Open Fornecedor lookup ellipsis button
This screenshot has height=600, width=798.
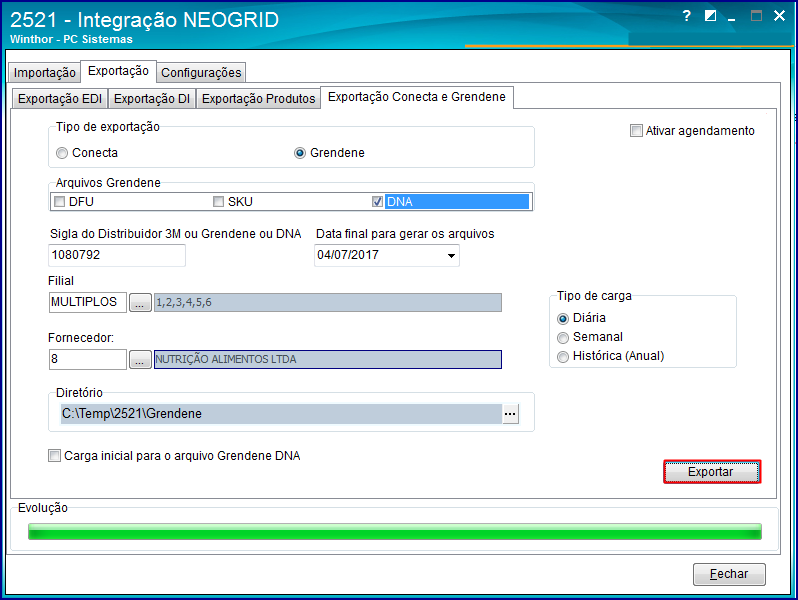click(140, 359)
